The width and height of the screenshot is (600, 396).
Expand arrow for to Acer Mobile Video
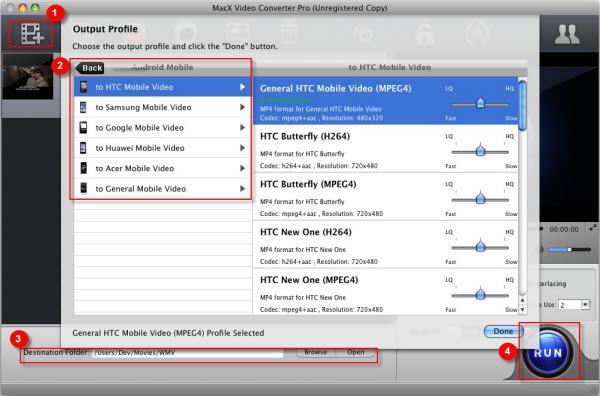[242, 168]
